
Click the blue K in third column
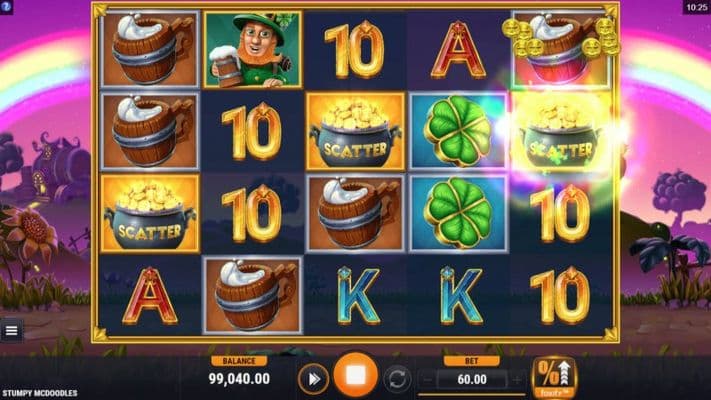click(x=358, y=296)
